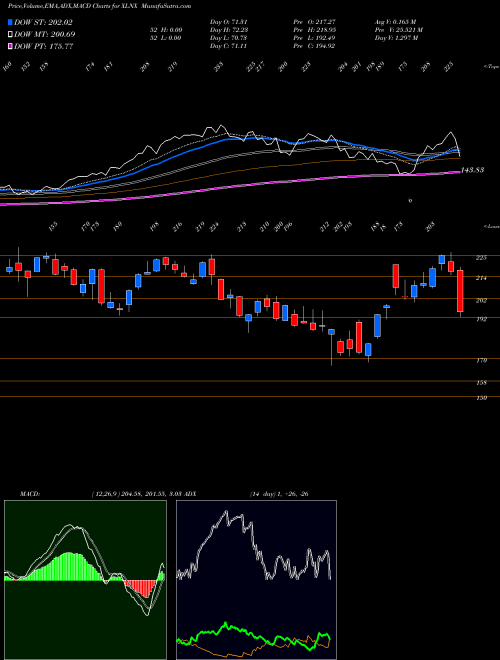Click the chart title text for XLNX
This screenshot has width=500, height=660.
[x=98, y=6]
